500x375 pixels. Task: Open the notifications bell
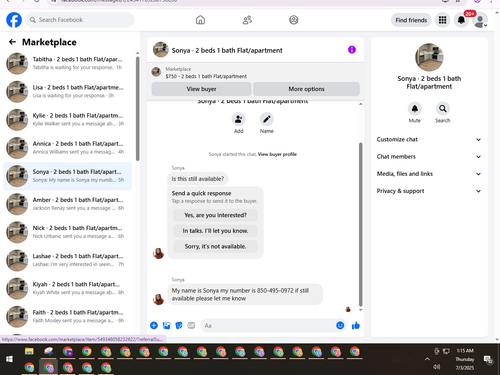point(461,20)
